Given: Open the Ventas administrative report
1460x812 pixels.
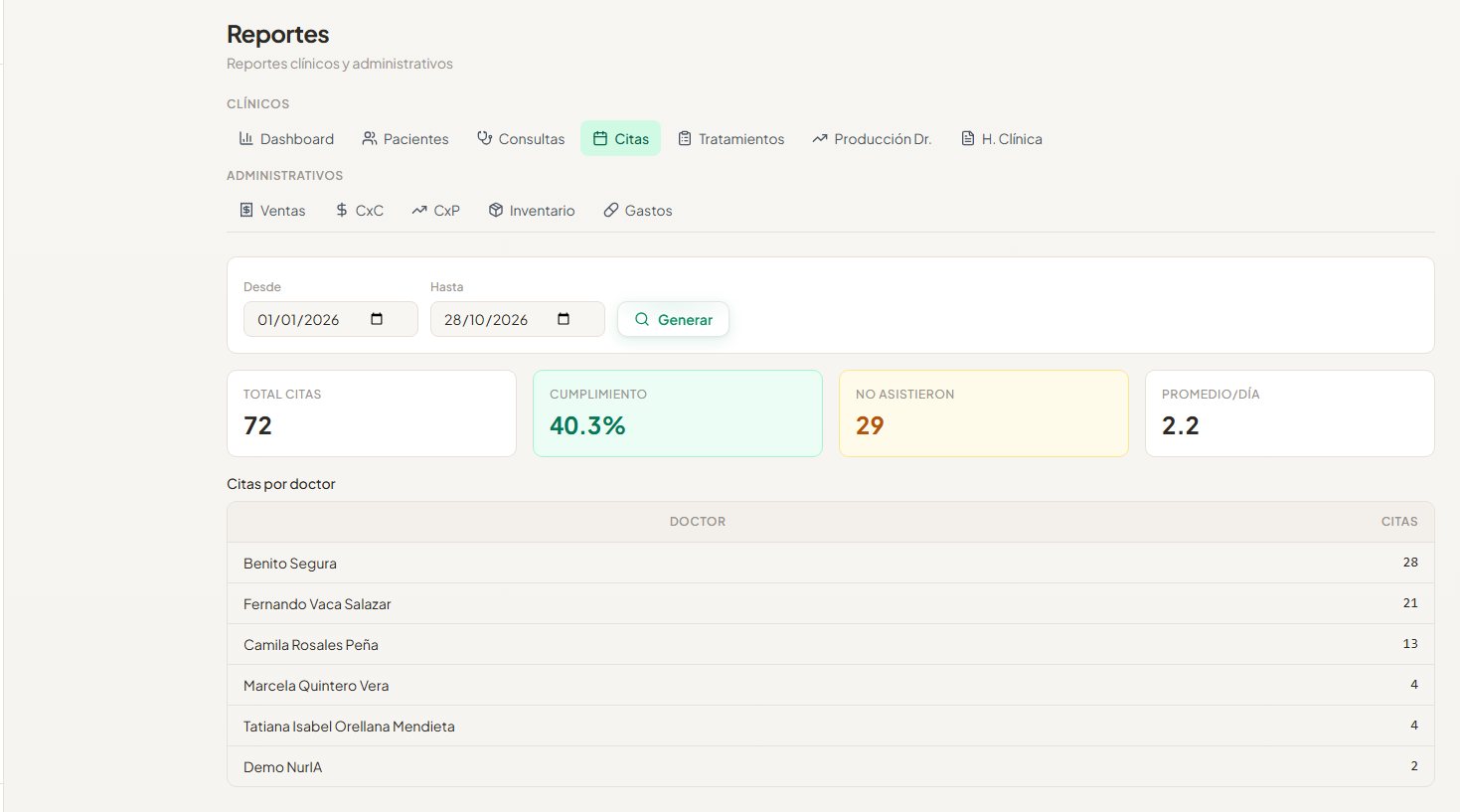Looking at the screenshot, I should click(272, 211).
